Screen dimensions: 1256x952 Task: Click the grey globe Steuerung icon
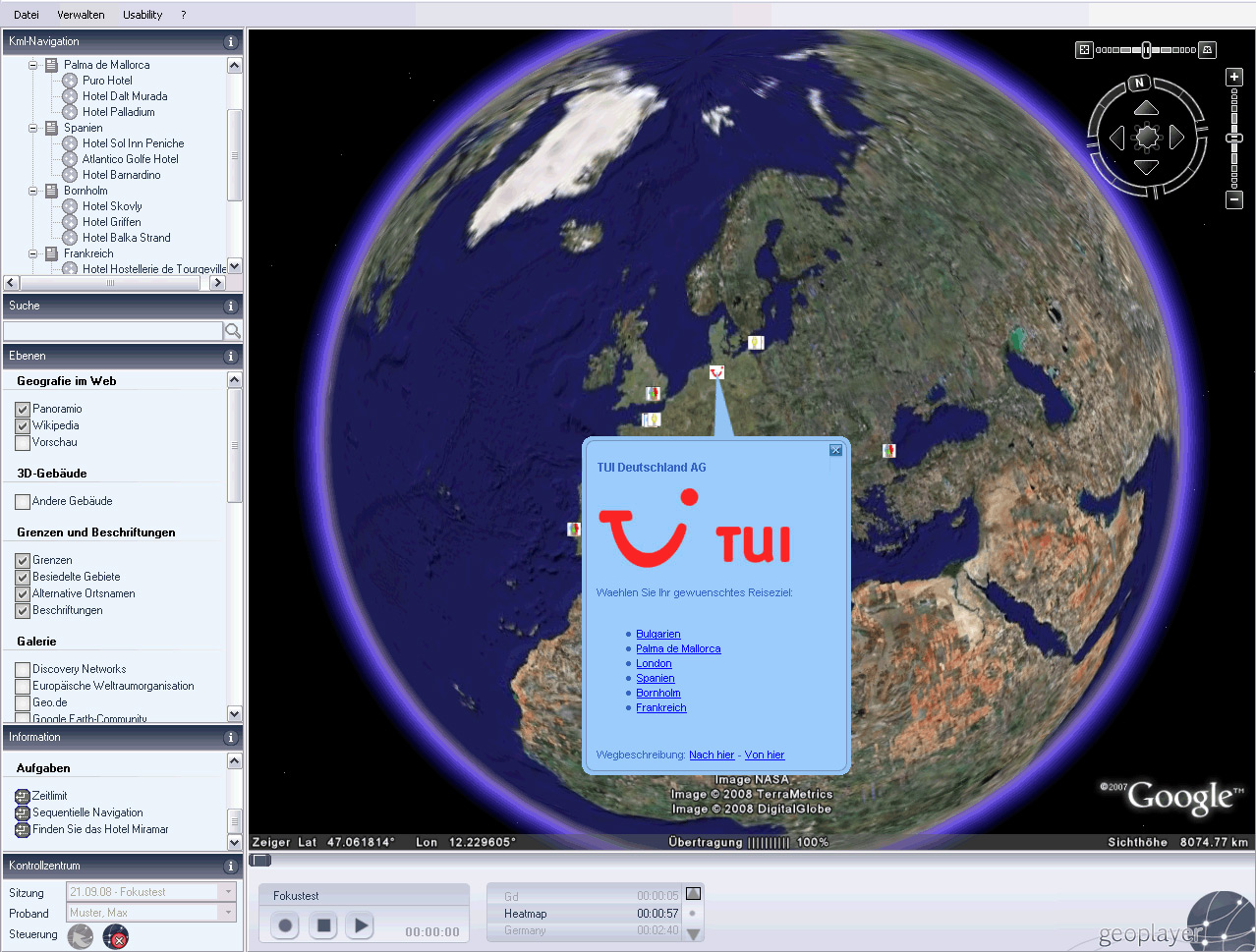coord(81,937)
